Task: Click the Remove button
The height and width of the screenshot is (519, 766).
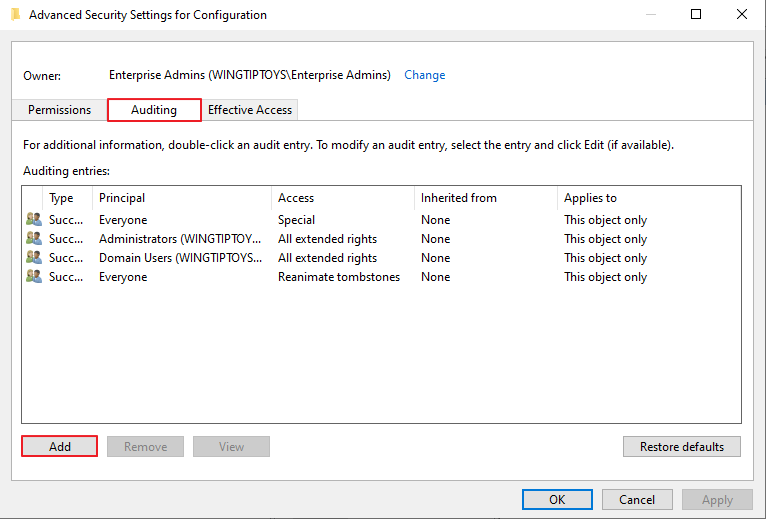Action: (x=146, y=446)
